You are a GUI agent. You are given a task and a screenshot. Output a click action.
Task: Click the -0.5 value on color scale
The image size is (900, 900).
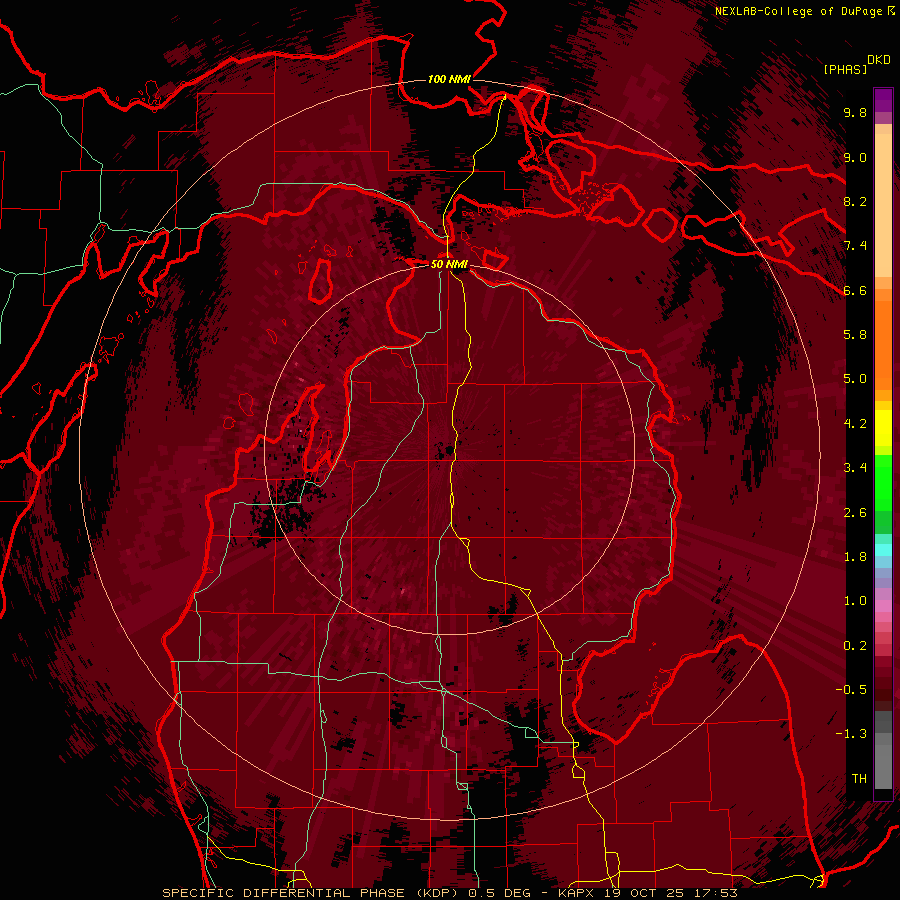click(851, 690)
